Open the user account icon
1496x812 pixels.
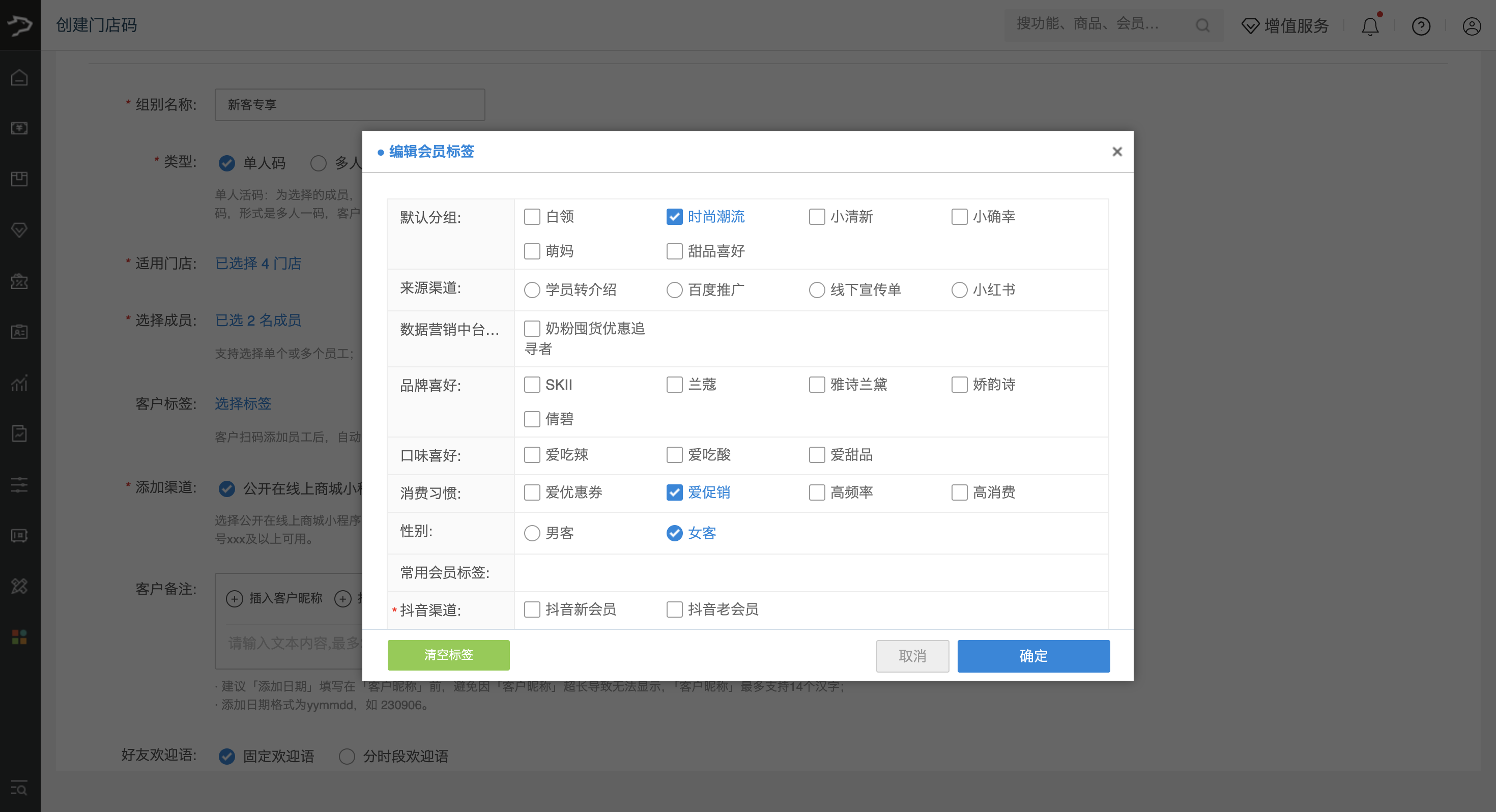[x=1472, y=26]
